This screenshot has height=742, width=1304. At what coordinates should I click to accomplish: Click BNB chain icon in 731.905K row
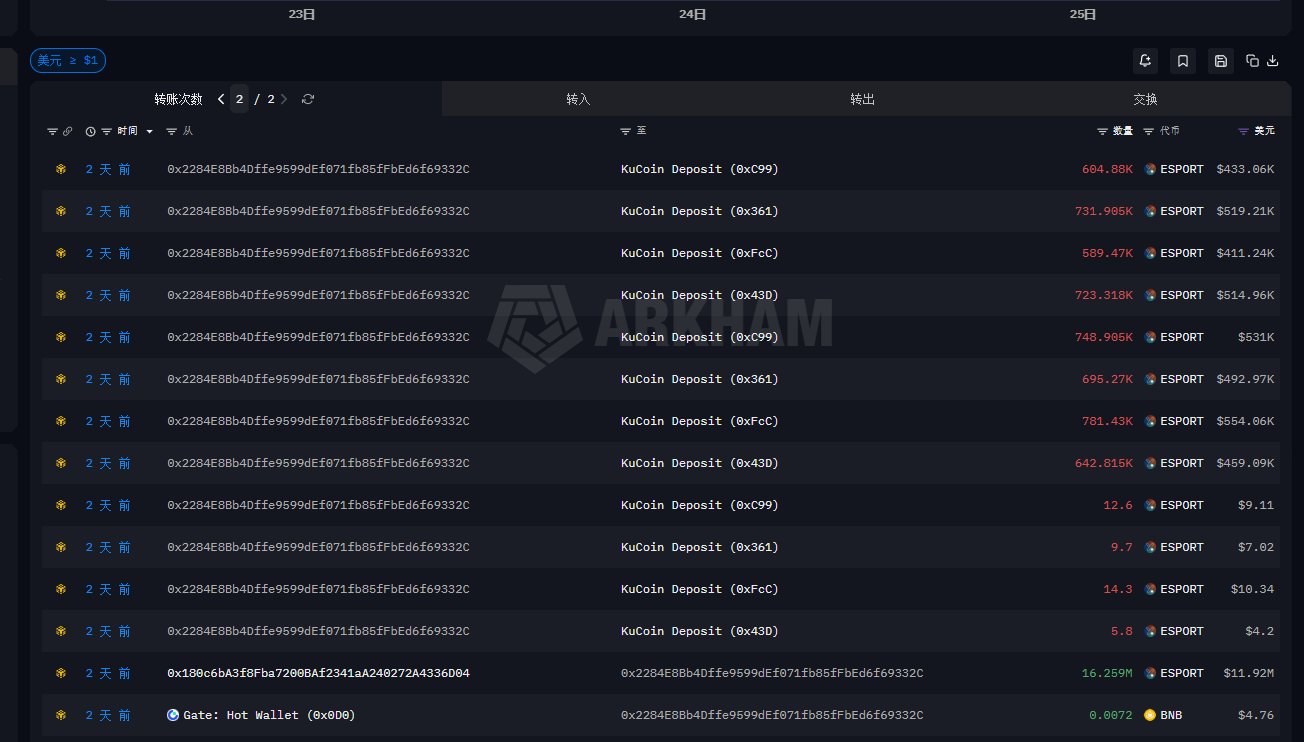[x=60, y=211]
